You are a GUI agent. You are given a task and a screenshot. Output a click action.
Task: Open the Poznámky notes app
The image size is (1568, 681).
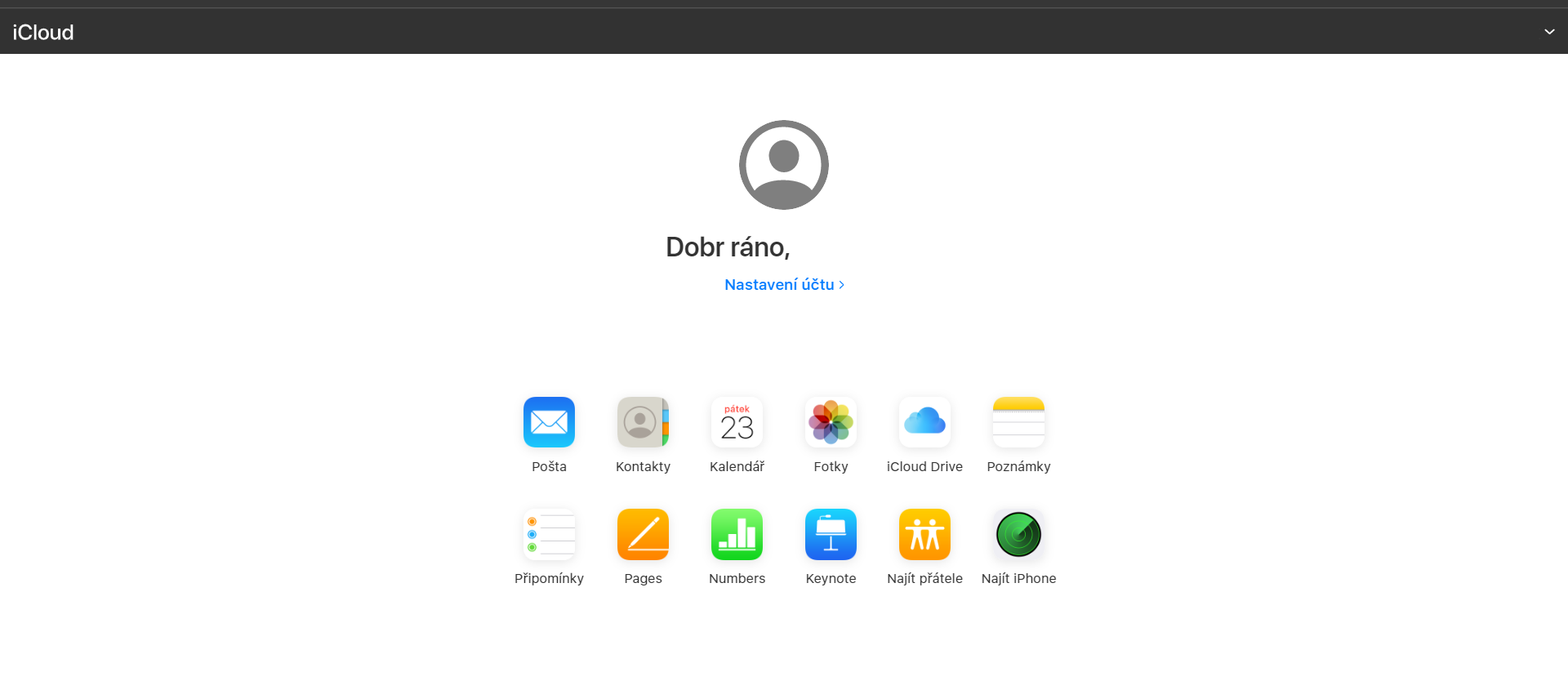(1018, 422)
